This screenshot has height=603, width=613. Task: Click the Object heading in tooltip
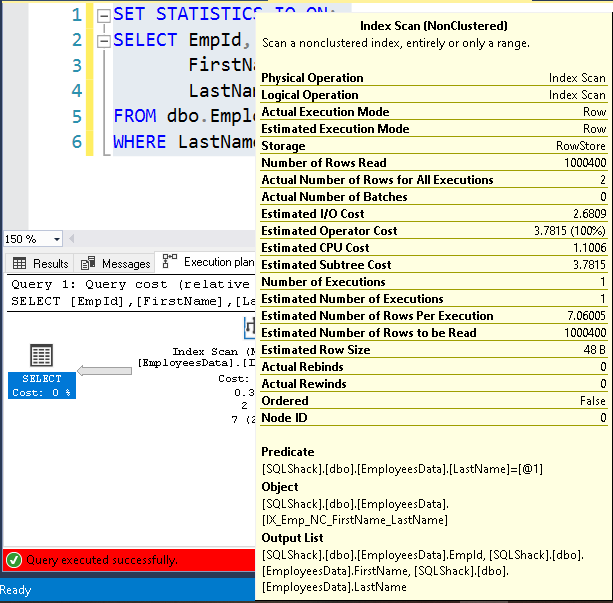click(x=280, y=487)
